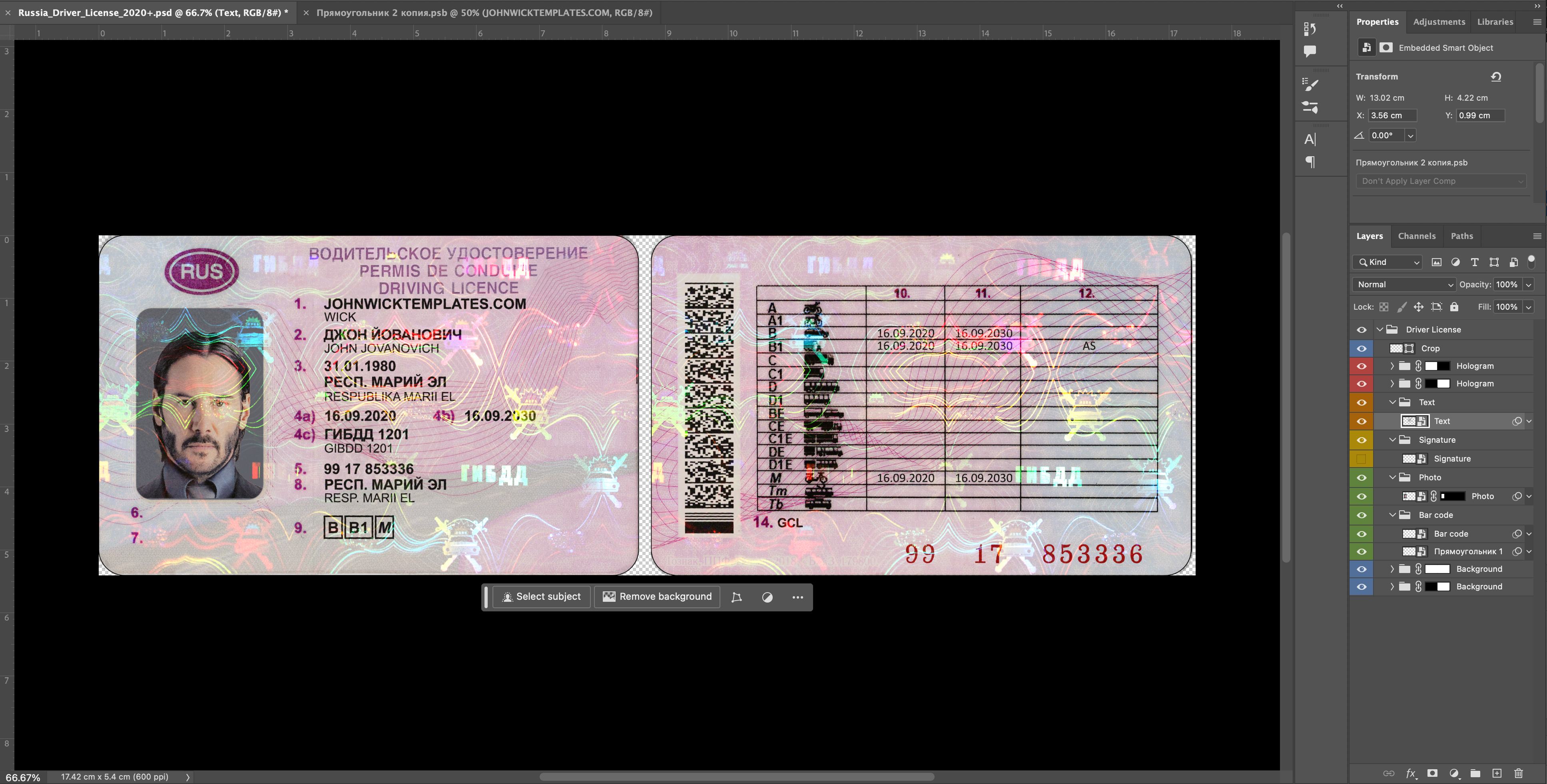Filter layers by smart objects icon
This screenshot has height=784, width=1547.
coord(1513,262)
